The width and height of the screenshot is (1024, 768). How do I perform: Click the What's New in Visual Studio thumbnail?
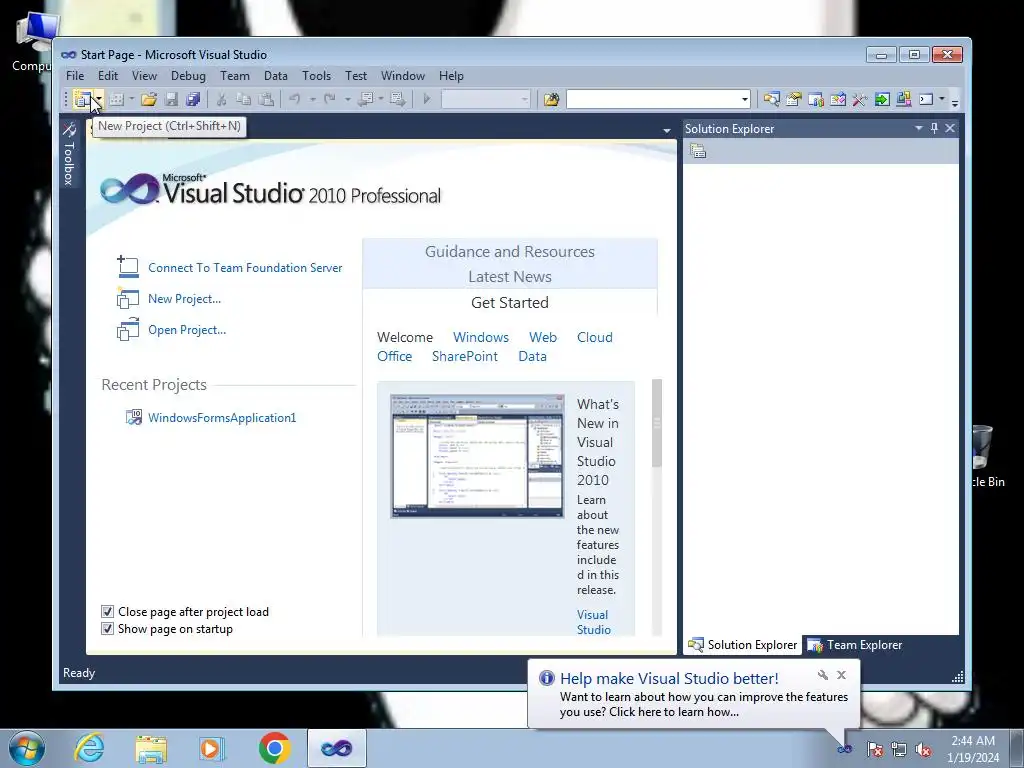pyautogui.click(x=477, y=456)
